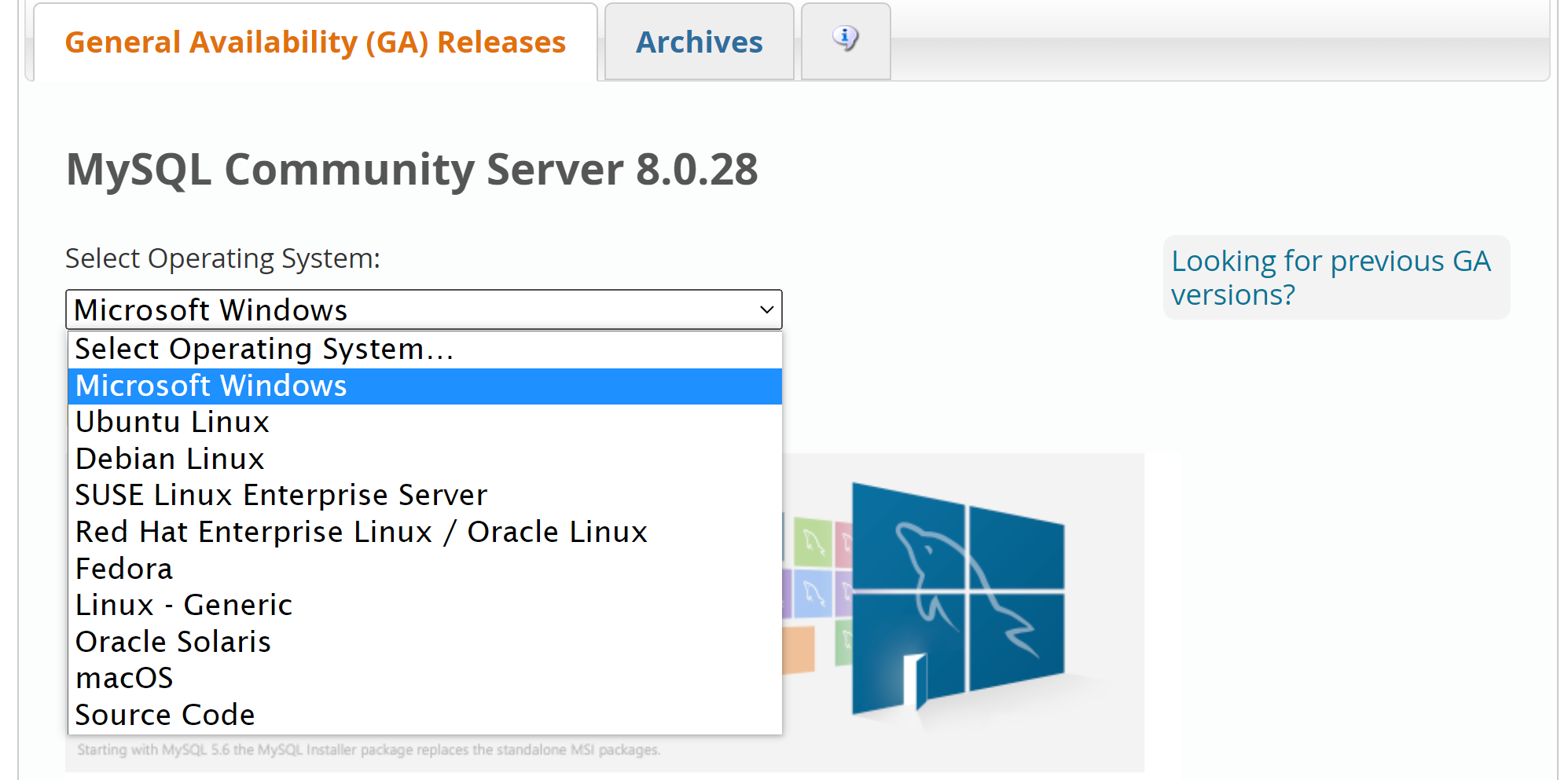The image size is (1568, 780).
Task: Choose the Linux - Generic option
Action: [425, 605]
